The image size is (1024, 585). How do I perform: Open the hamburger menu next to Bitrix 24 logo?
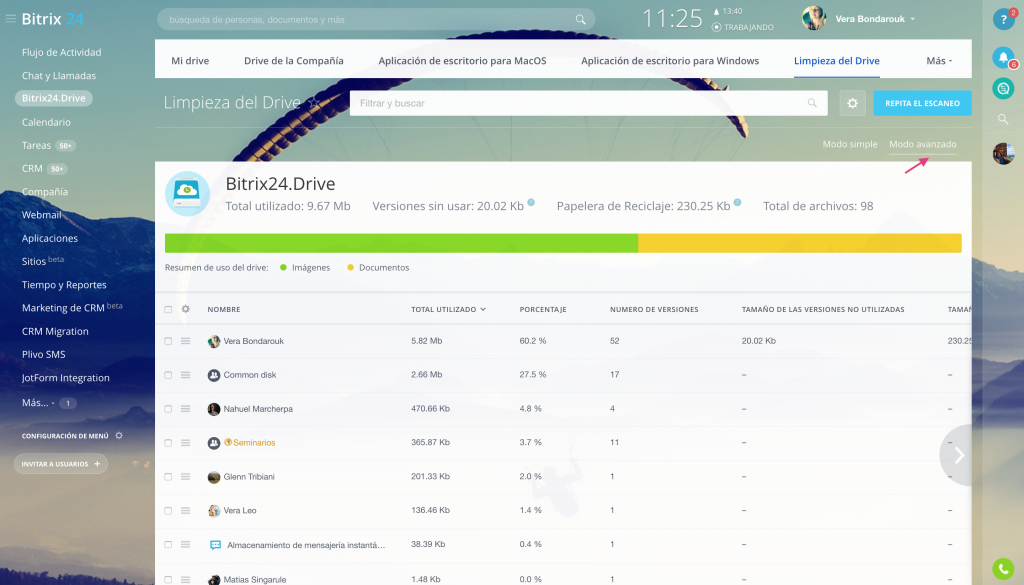10,19
